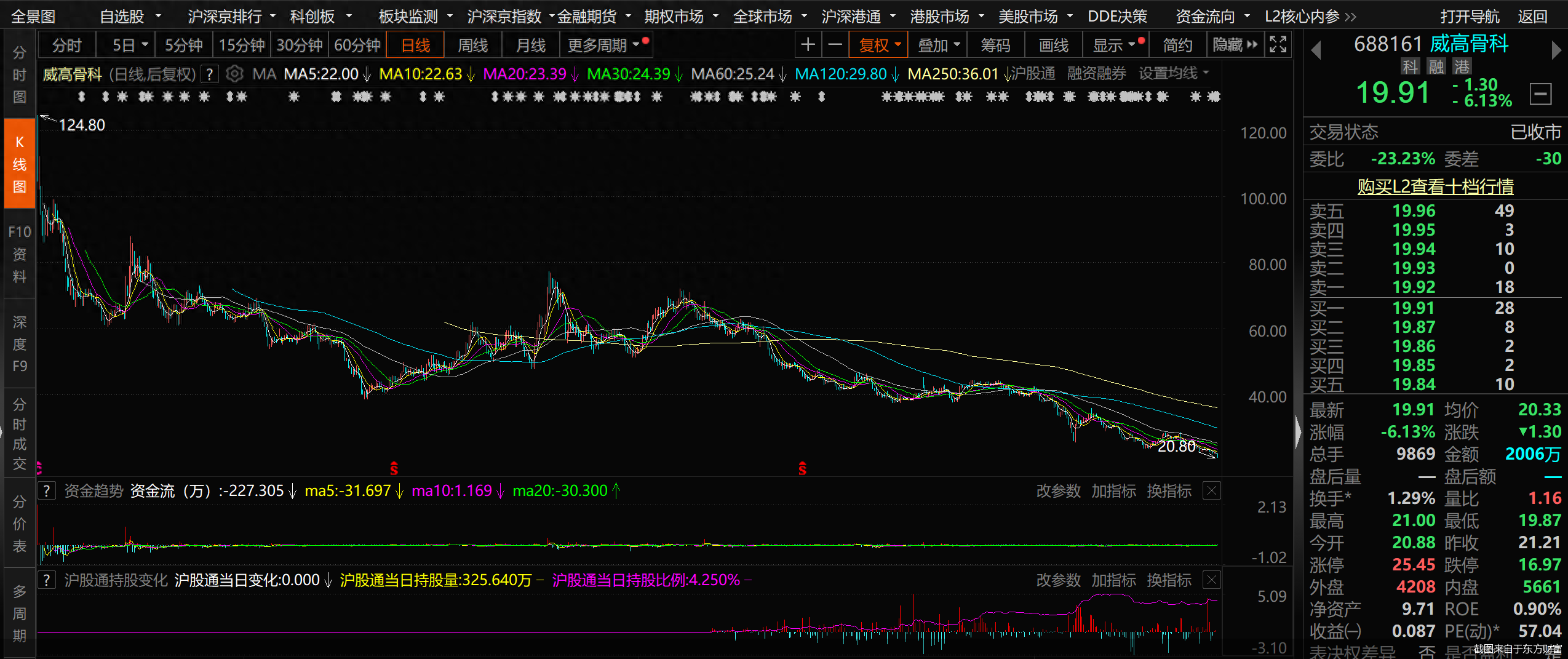Click the 港 badge under stock name
This screenshot has width=1568, height=659.
pyautogui.click(x=1462, y=66)
